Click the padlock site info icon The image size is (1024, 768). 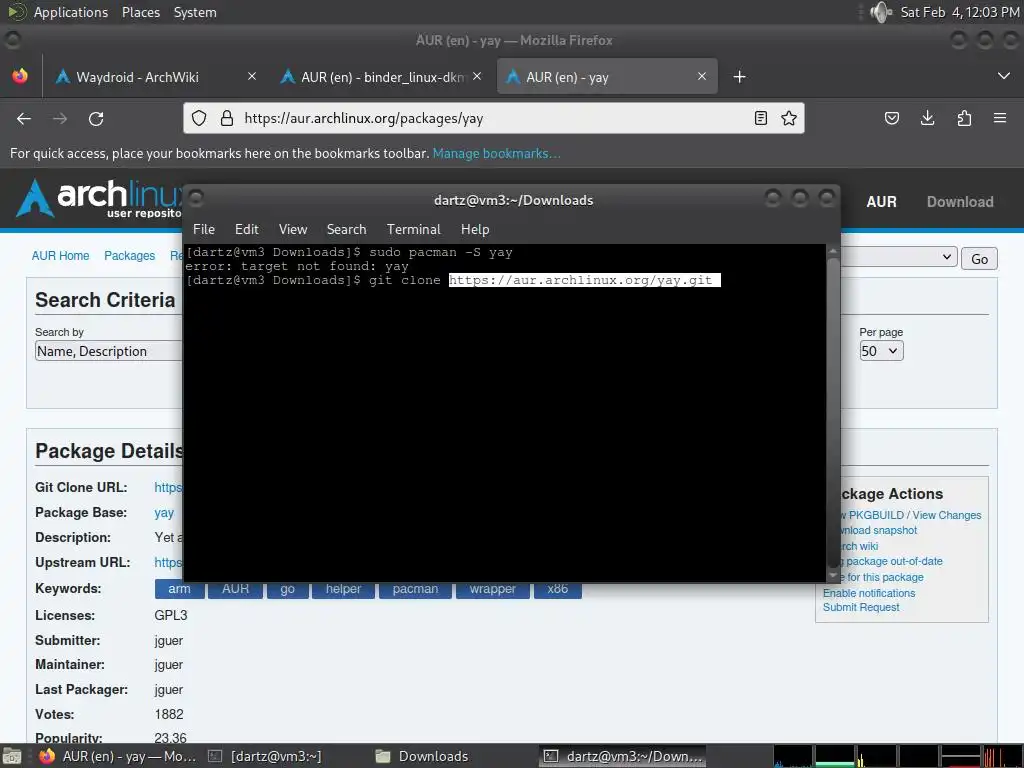tap(227, 118)
